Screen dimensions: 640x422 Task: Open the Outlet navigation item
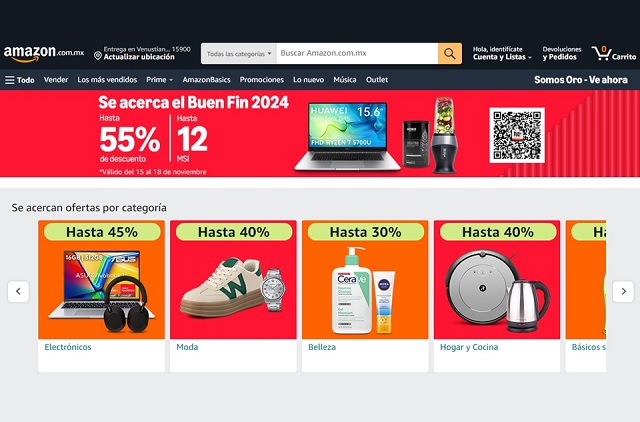(377, 80)
